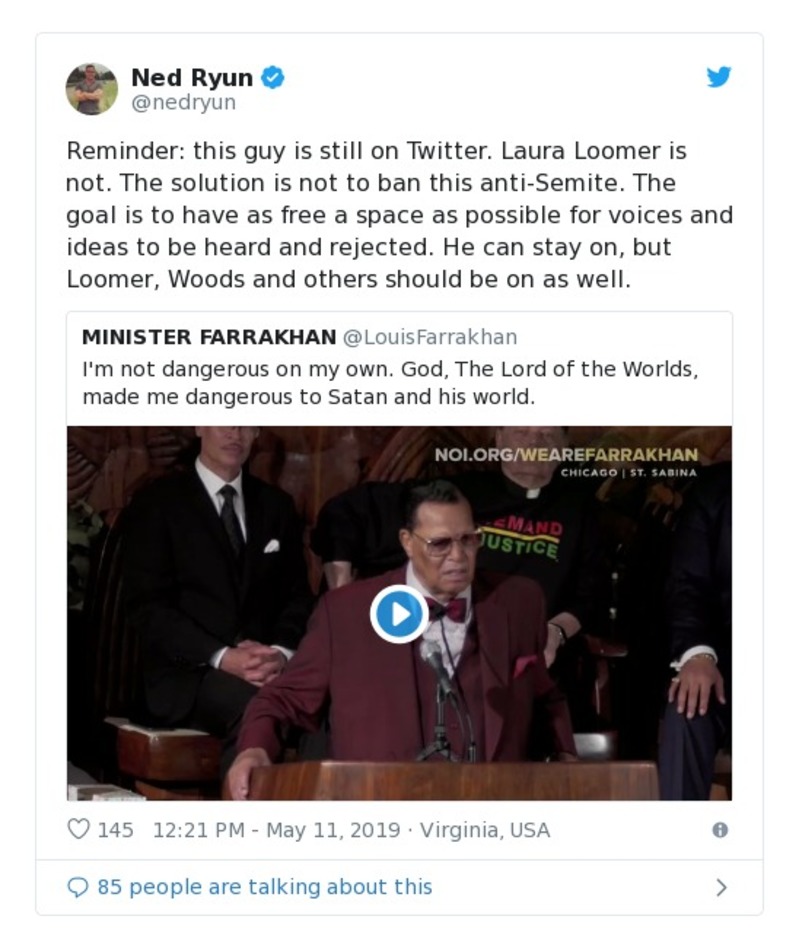Click the NOI.ORG/WEAREFARRAKHAN watermark in the video
Image resolution: width=799 pixels, height=951 pixels.
point(566,455)
